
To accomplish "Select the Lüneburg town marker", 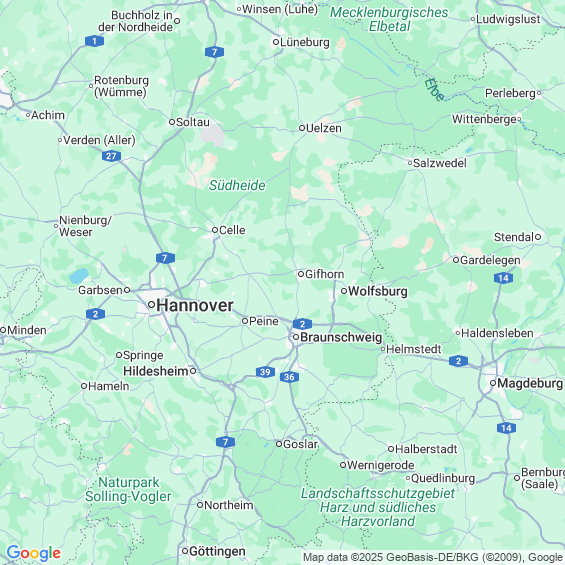I will (x=276, y=42).
